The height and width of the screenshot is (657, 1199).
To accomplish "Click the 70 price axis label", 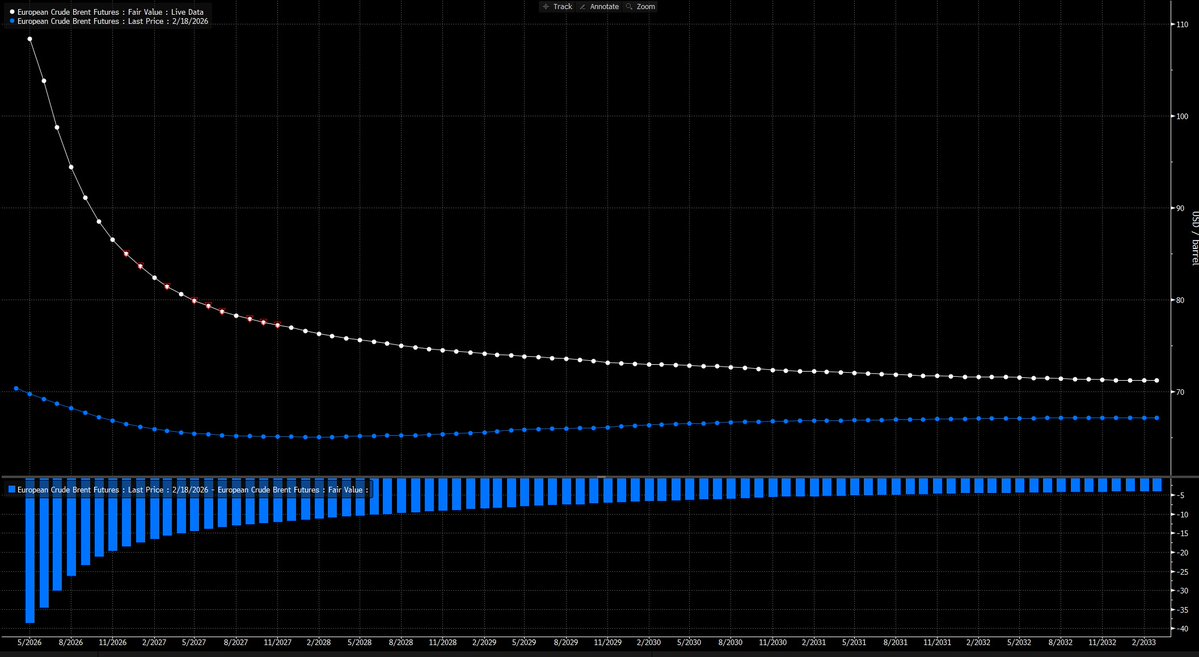I will (x=1180, y=392).
